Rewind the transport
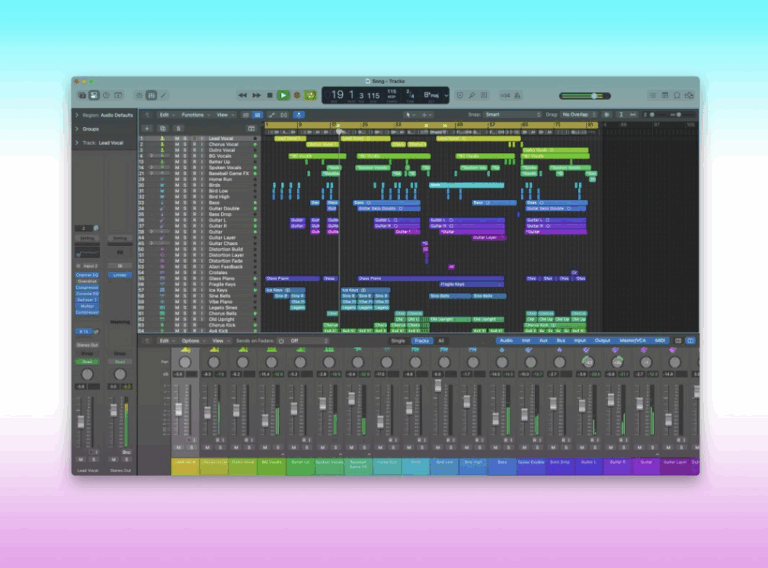This screenshot has height=568, width=768. point(242,95)
